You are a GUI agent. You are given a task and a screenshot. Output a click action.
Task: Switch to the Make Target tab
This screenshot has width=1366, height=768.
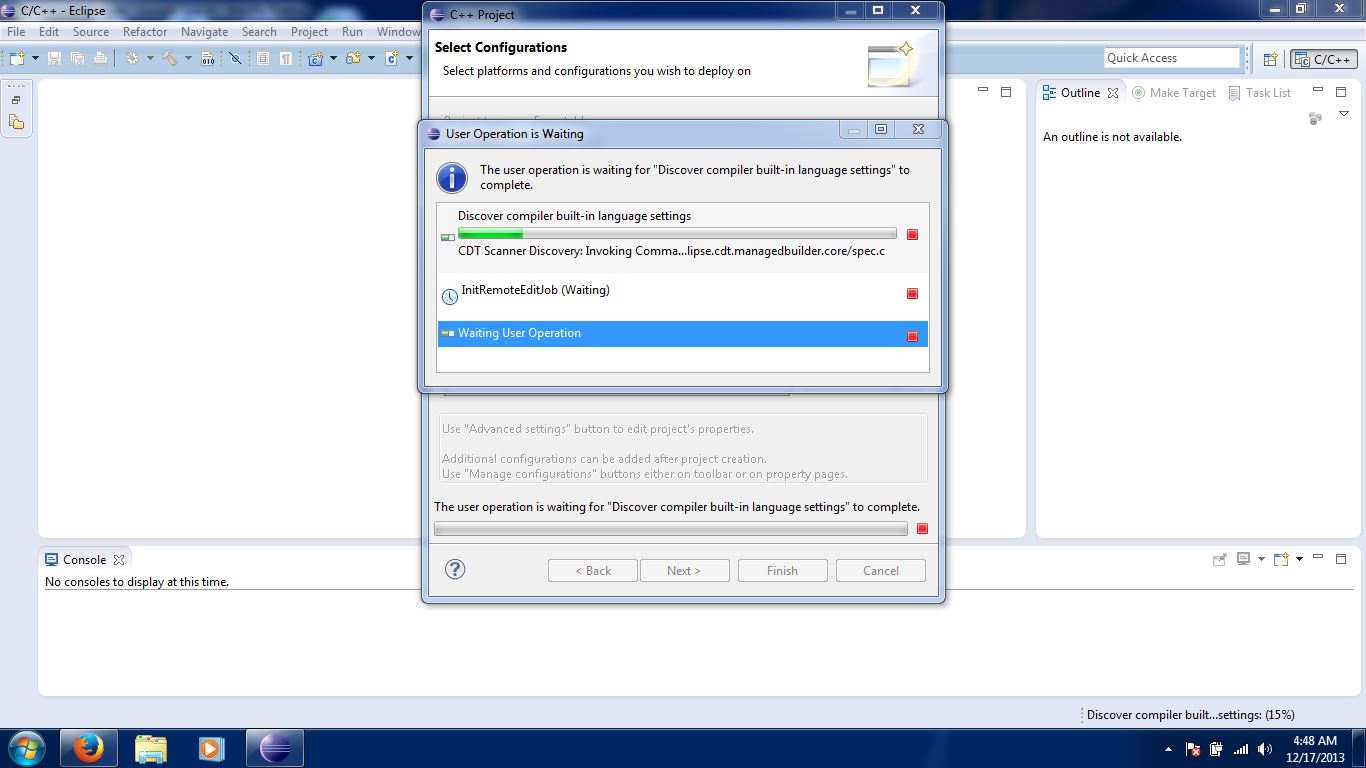click(1174, 92)
